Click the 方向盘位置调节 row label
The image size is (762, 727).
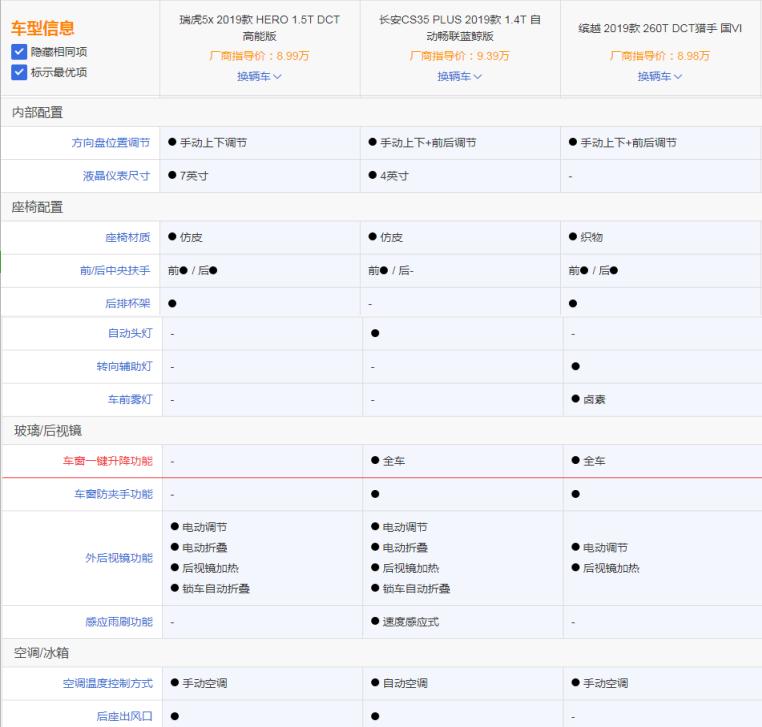click(x=111, y=142)
